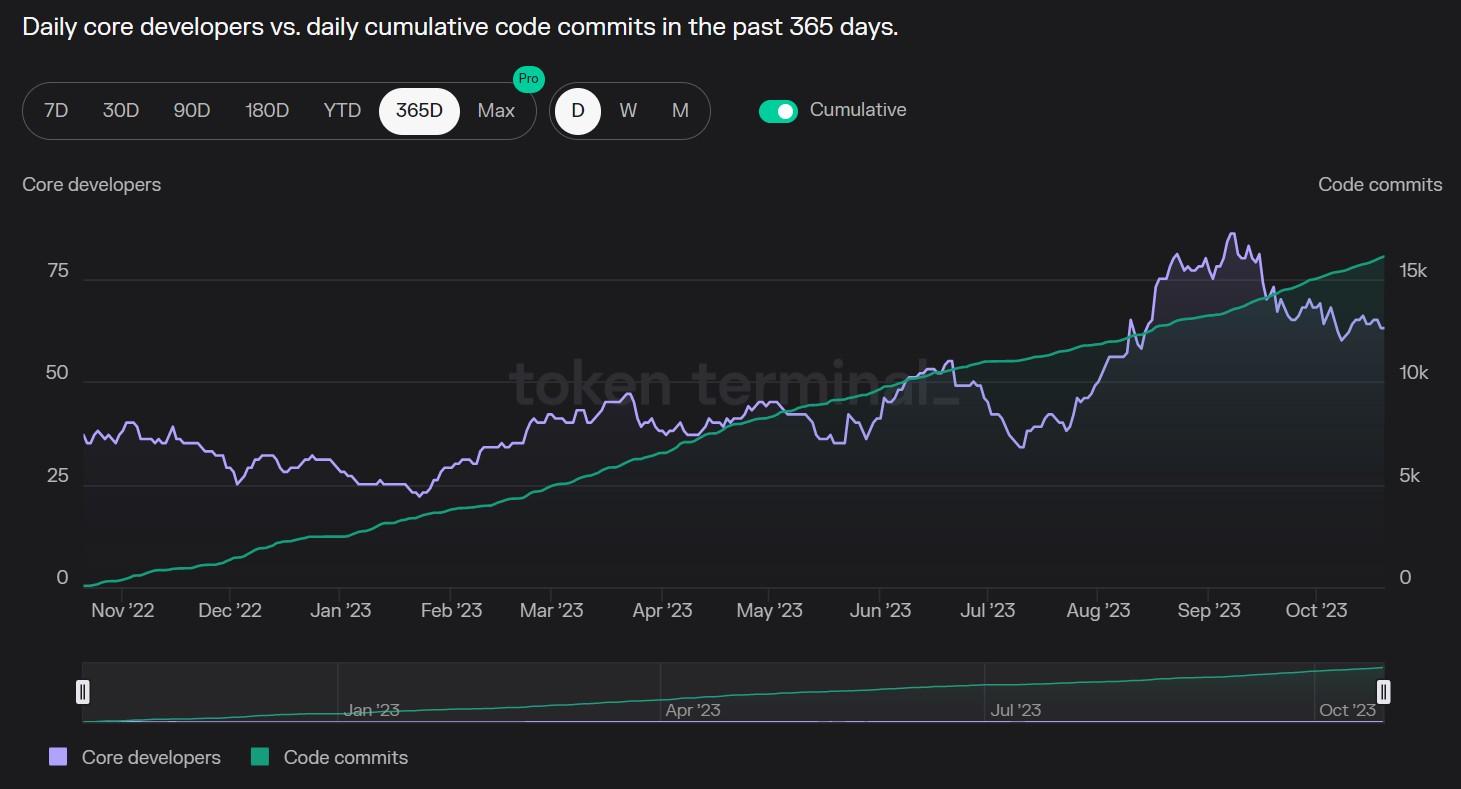The height and width of the screenshot is (789, 1461).
Task: Click the Cumulative label
Action: pos(858,110)
